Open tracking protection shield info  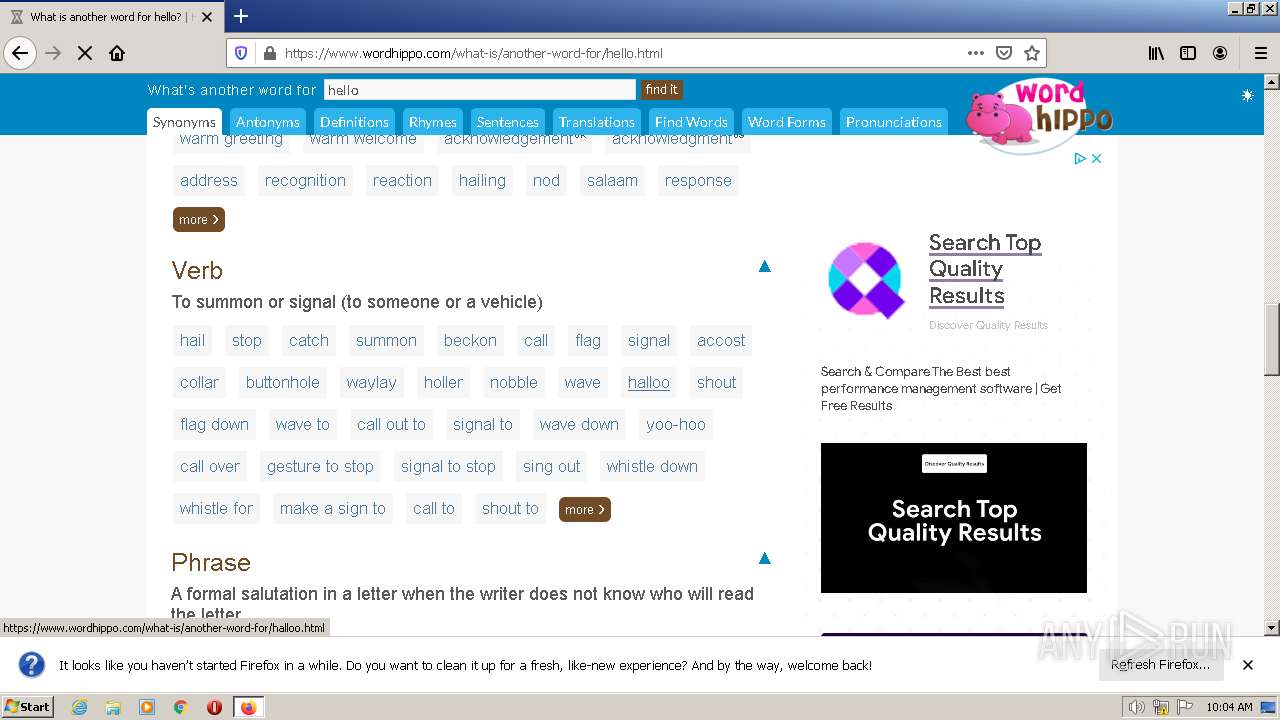coord(241,53)
